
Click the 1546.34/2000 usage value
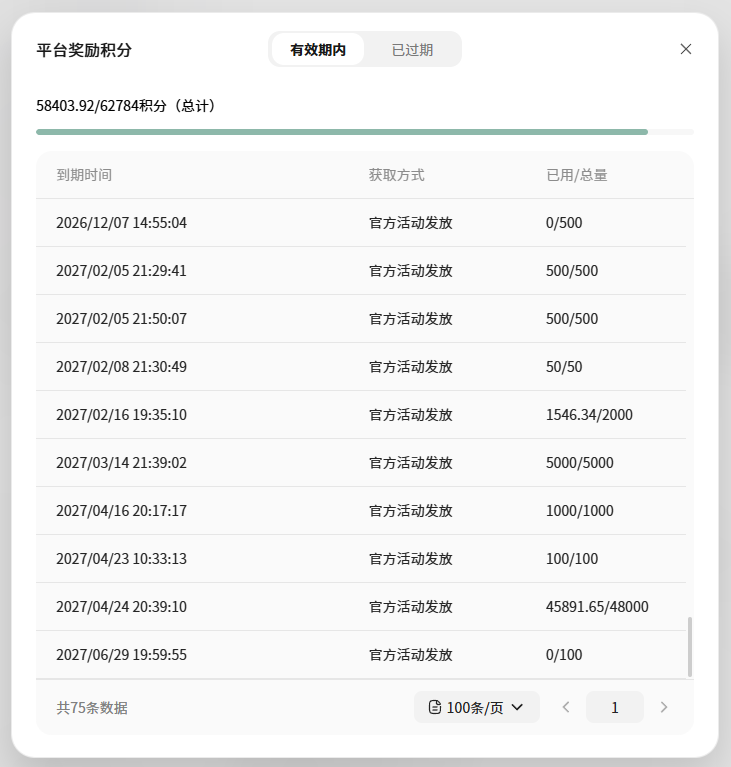click(x=589, y=414)
